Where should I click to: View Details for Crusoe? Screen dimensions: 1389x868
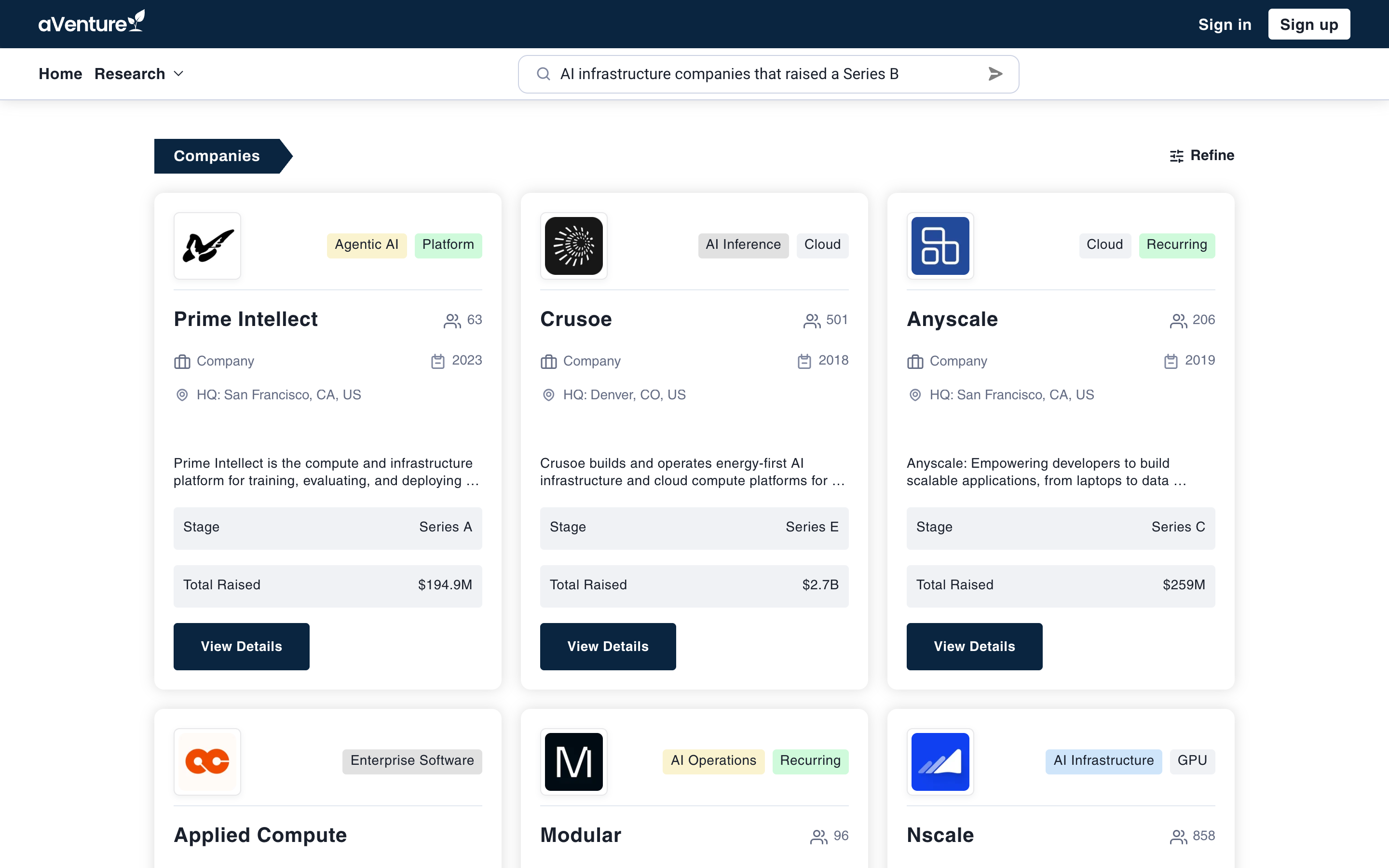coord(608,646)
